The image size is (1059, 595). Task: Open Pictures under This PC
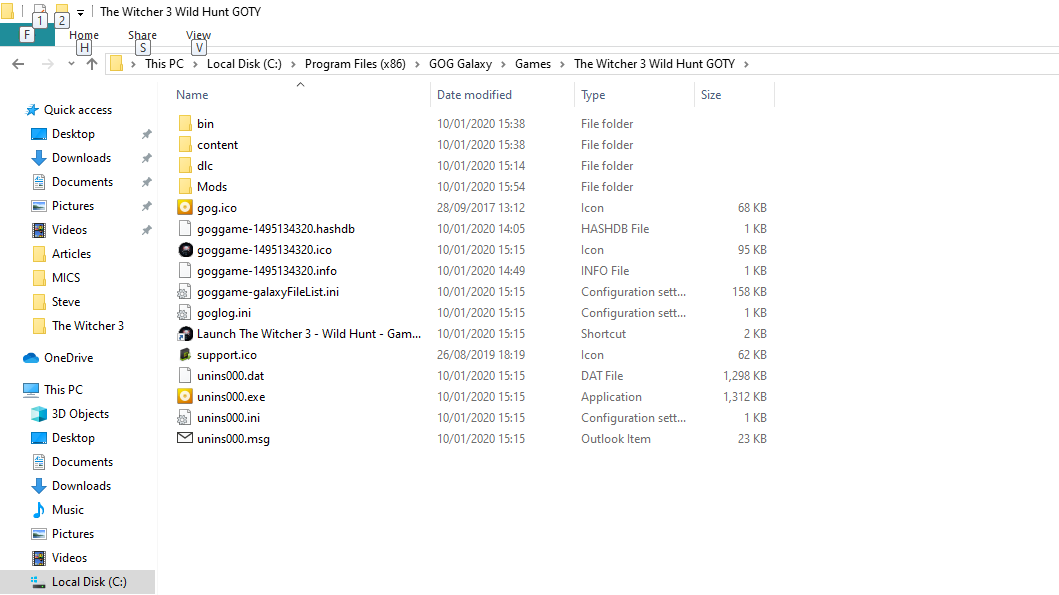pos(63,534)
